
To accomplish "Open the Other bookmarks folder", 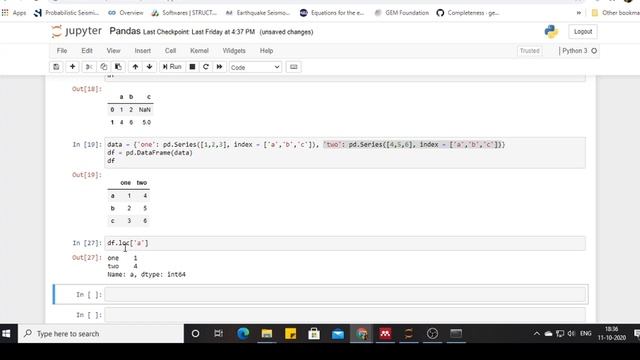I will pos(615,13).
